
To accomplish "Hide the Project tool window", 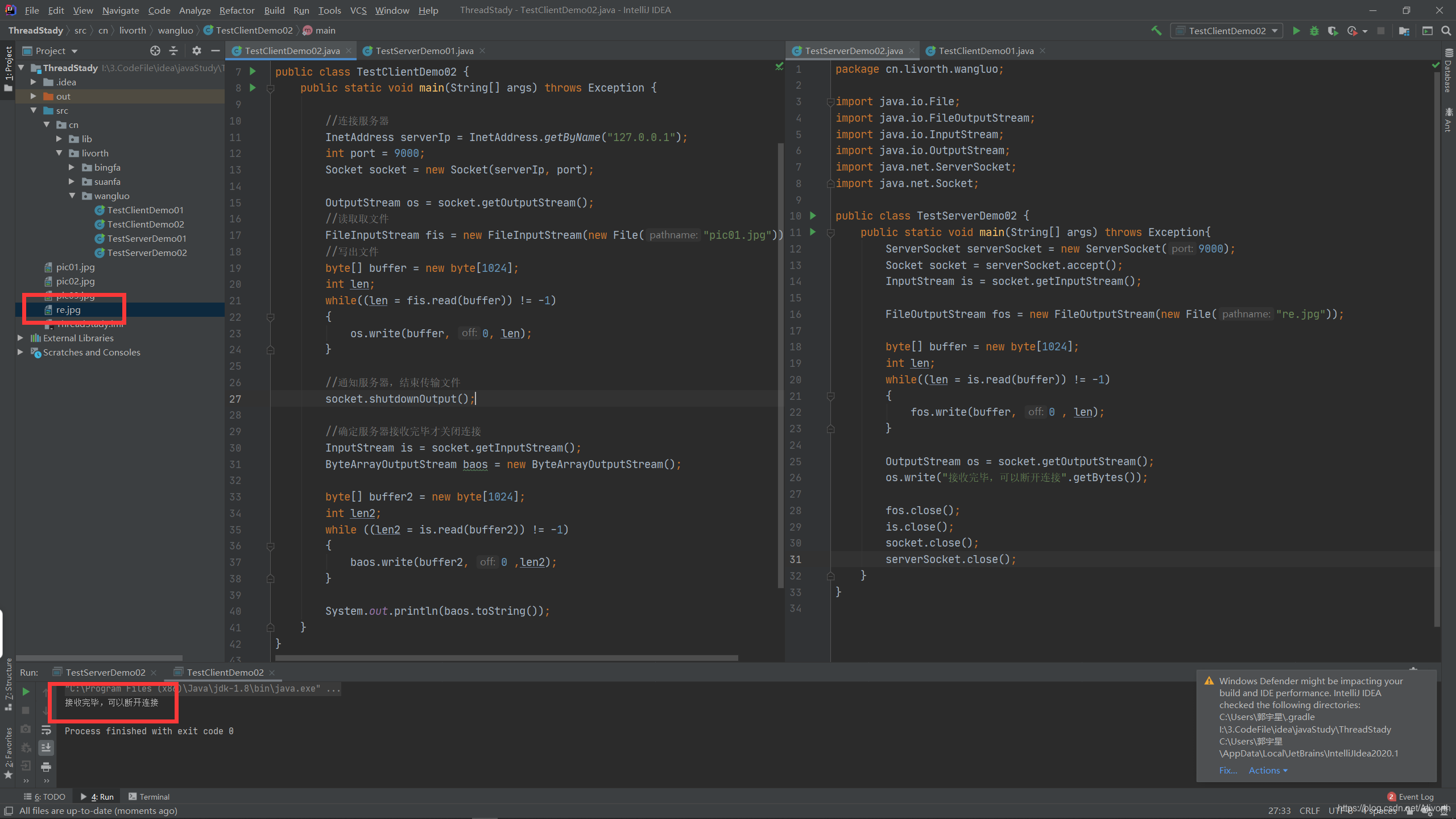I will tap(216, 51).
